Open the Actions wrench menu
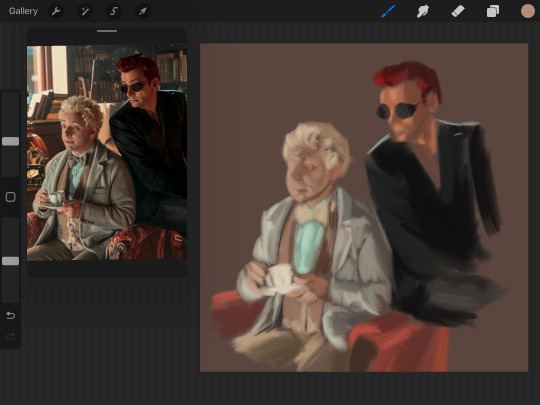 pyautogui.click(x=56, y=11)
